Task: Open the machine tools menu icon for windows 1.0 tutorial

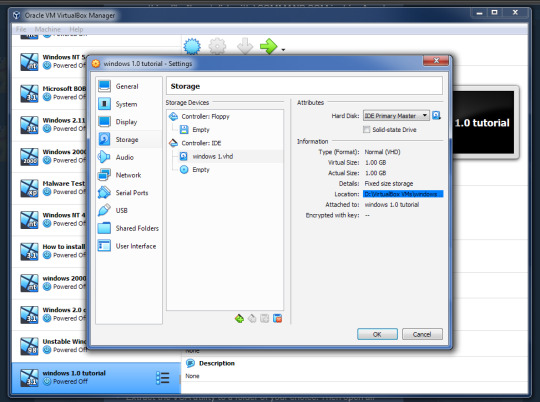Action: click(x=163, y=378)
